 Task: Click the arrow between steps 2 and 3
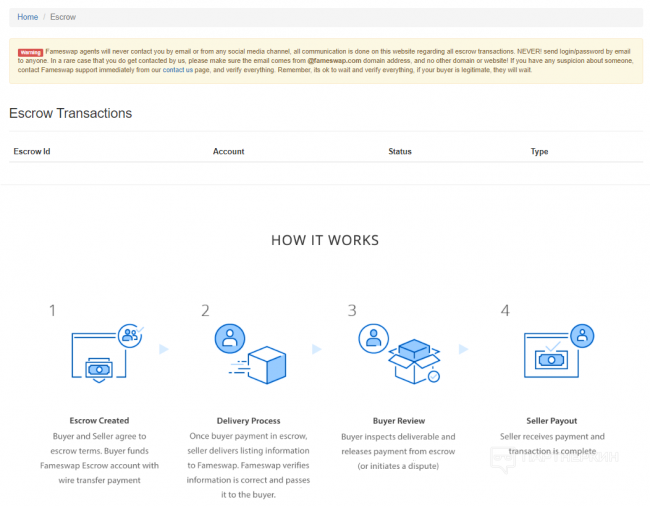(x=317, y=349)
